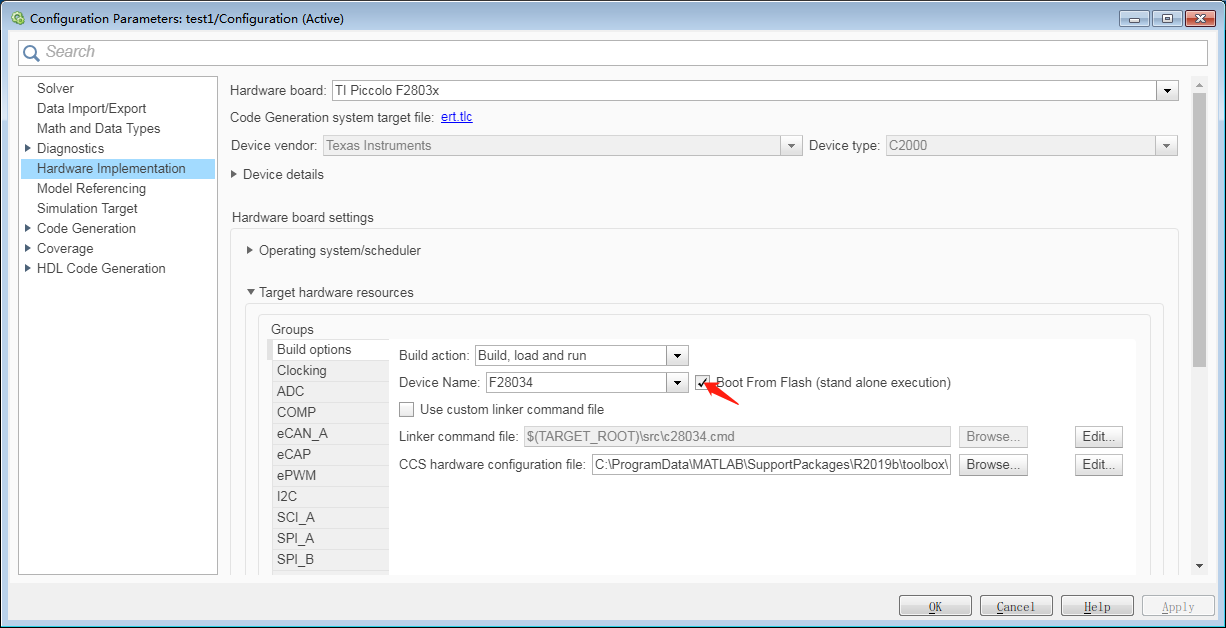Select the SCI_A group
Screen dimensions: 1226x628
point(328,517)
